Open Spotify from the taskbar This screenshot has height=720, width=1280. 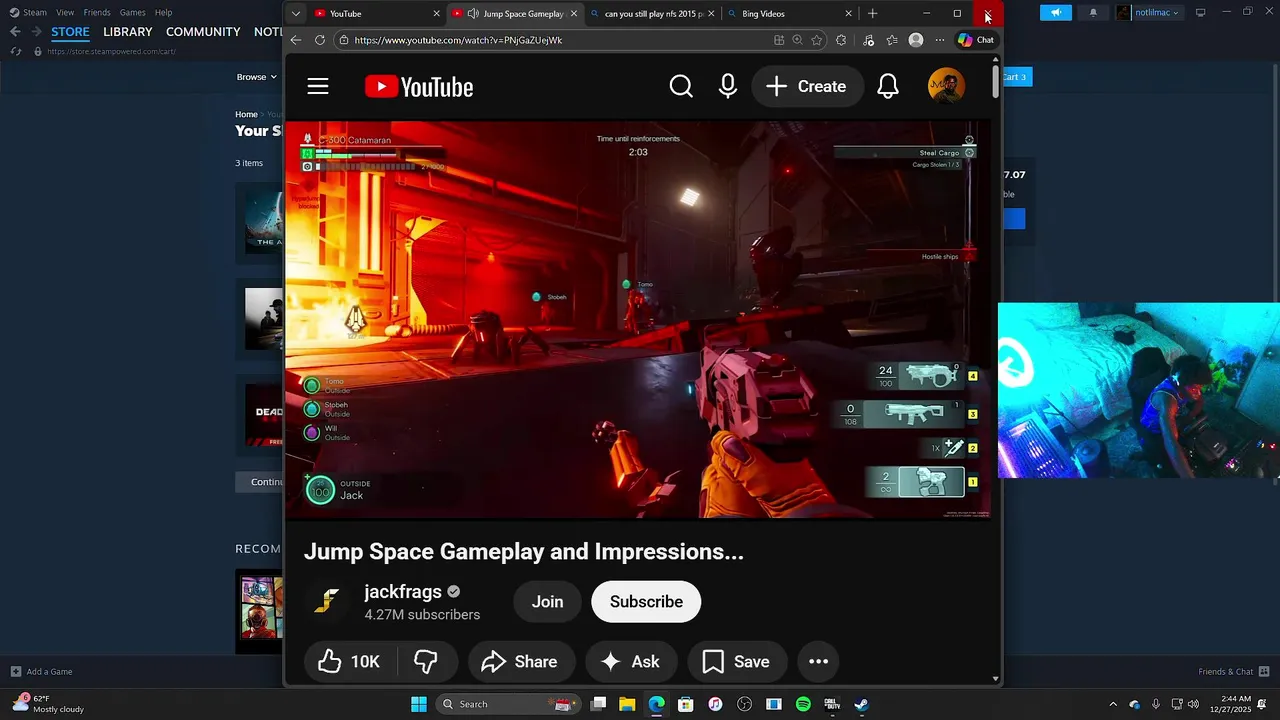pos(803,704)
